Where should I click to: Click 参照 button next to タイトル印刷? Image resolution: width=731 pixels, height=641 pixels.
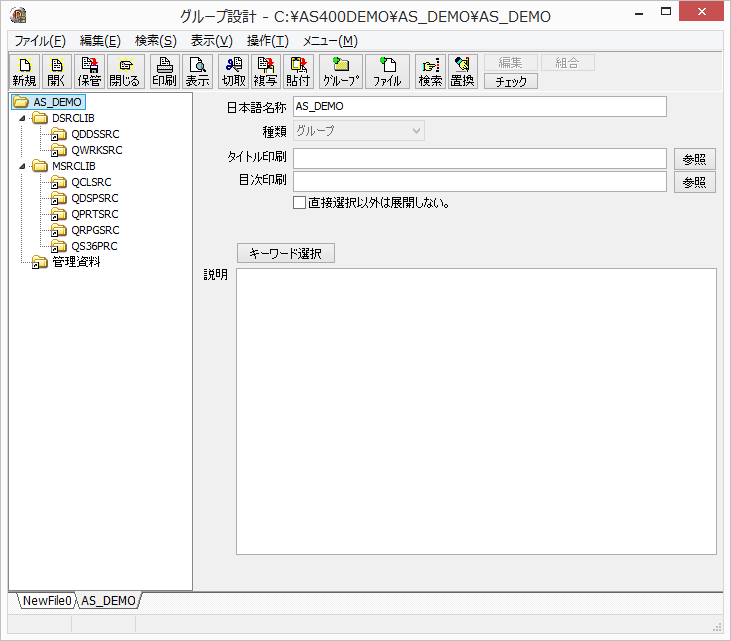(695, 159)
